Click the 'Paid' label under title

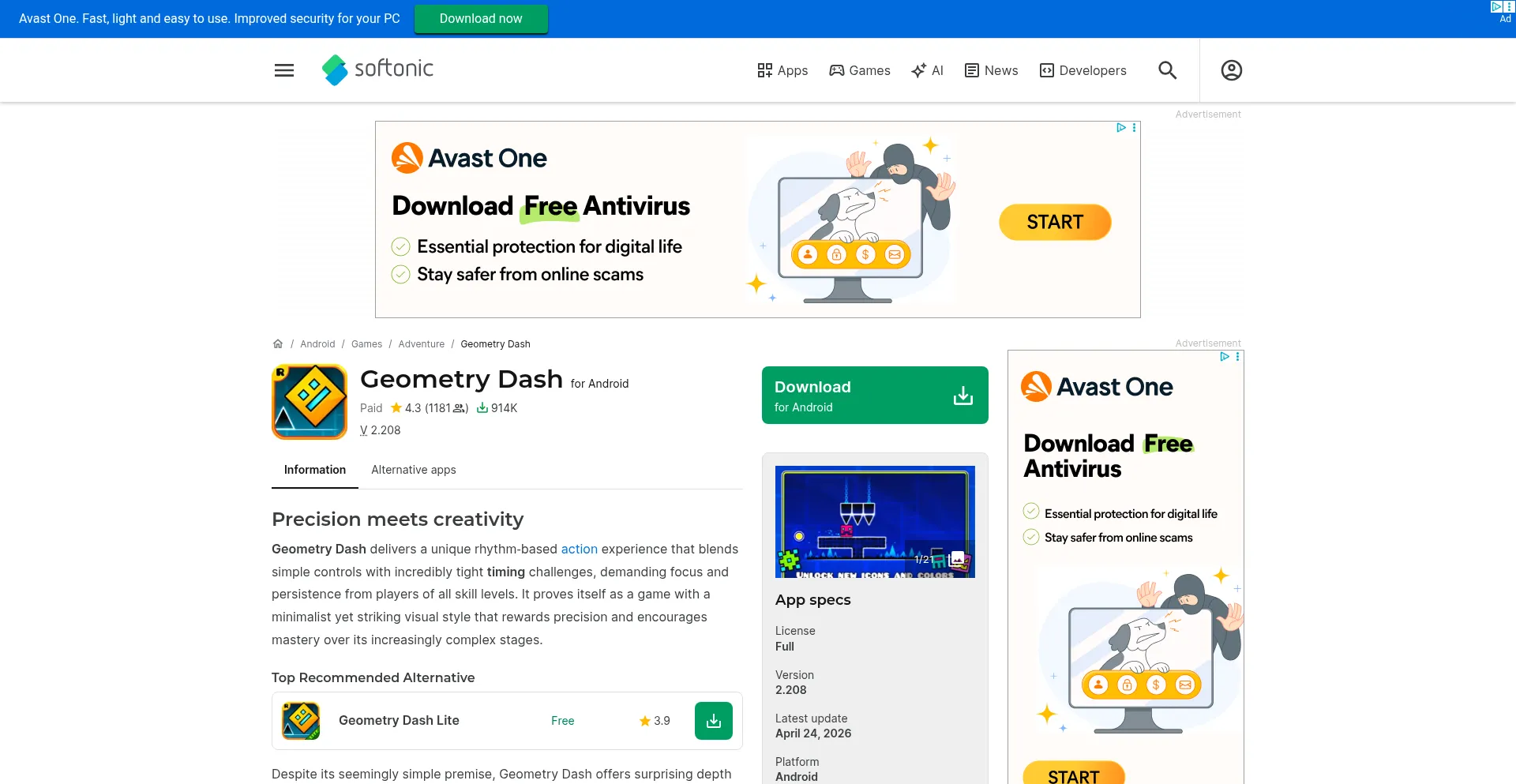tap(371, 408)
